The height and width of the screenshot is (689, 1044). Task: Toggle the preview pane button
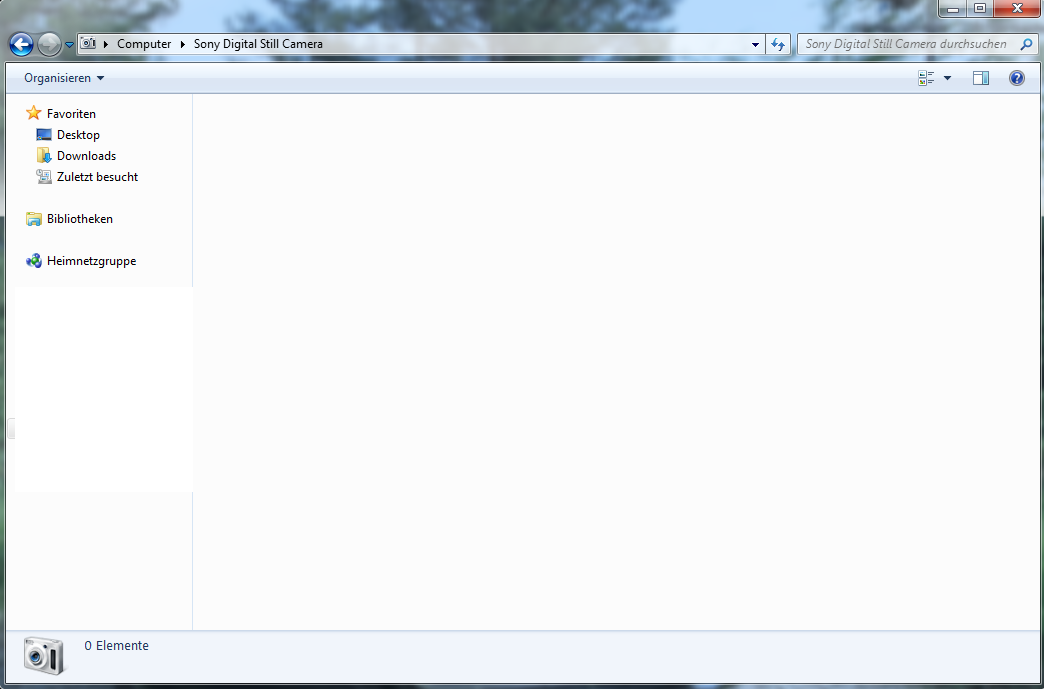pyautogui.click(x=981, y=78)
